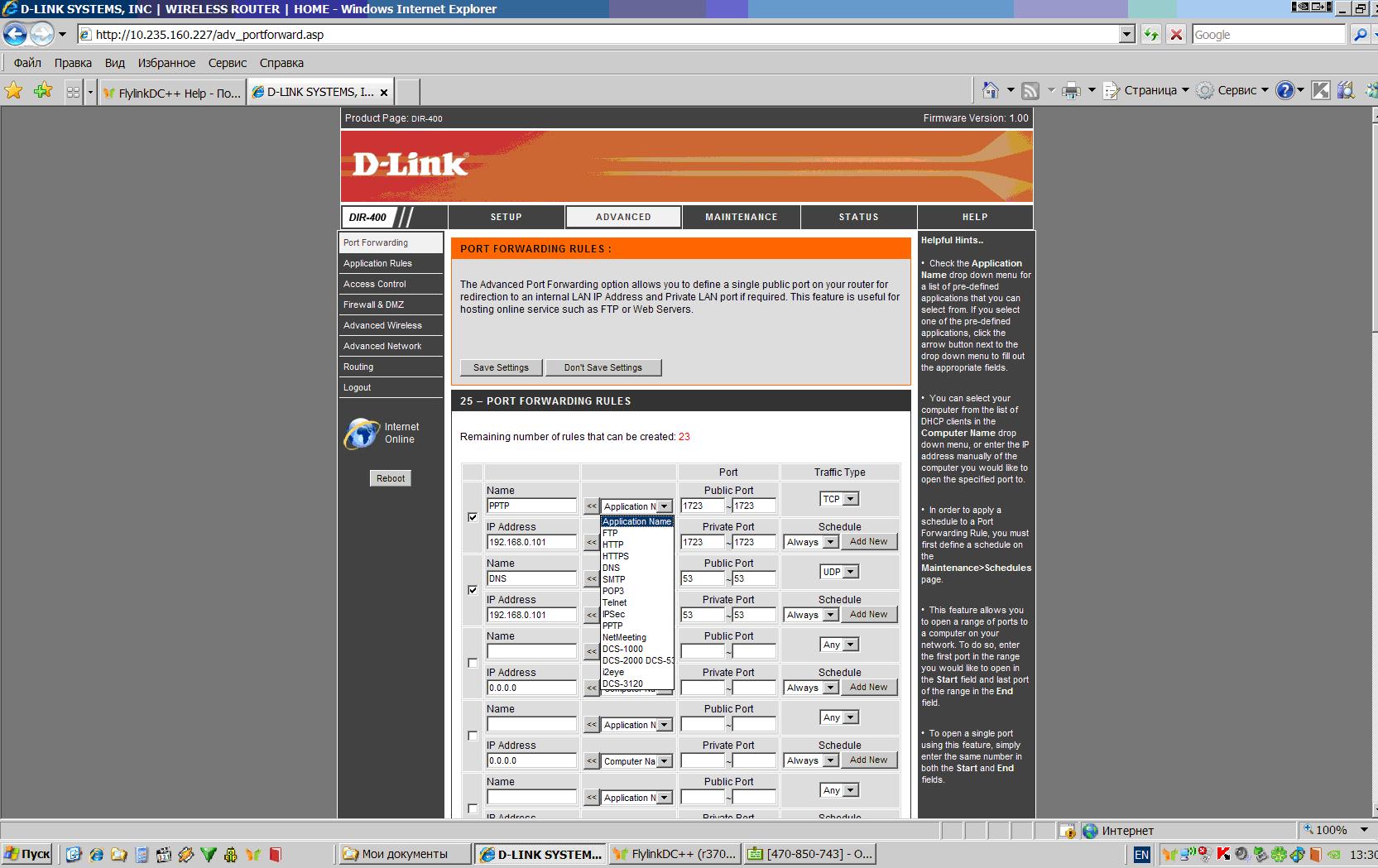Open the zoom level 100% dropdown
This screenshot has width=1378, height=868.
[x=1362, y=830]
